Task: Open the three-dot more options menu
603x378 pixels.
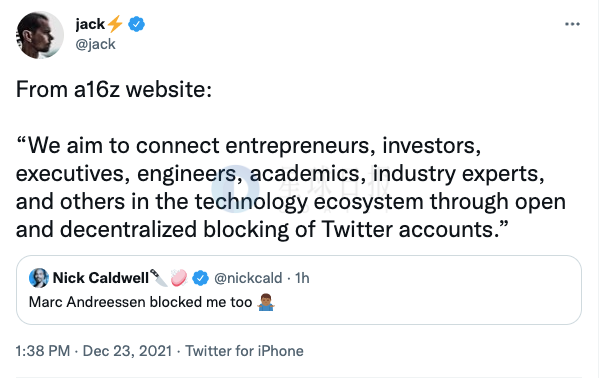Action: pos(572,24)
